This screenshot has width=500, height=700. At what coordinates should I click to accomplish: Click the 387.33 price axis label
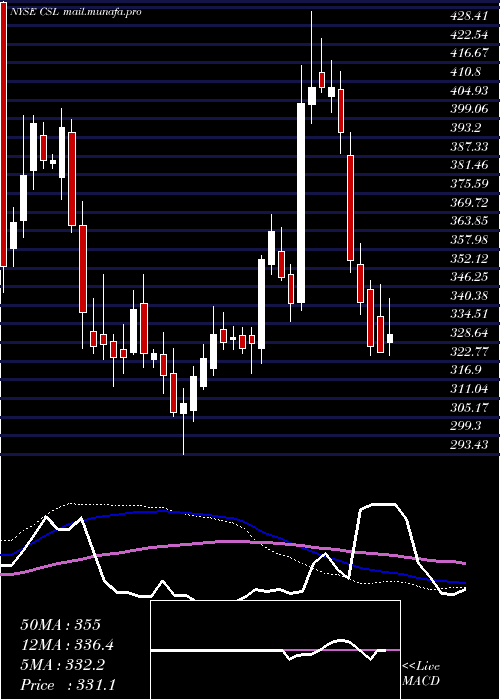[469, 146]
